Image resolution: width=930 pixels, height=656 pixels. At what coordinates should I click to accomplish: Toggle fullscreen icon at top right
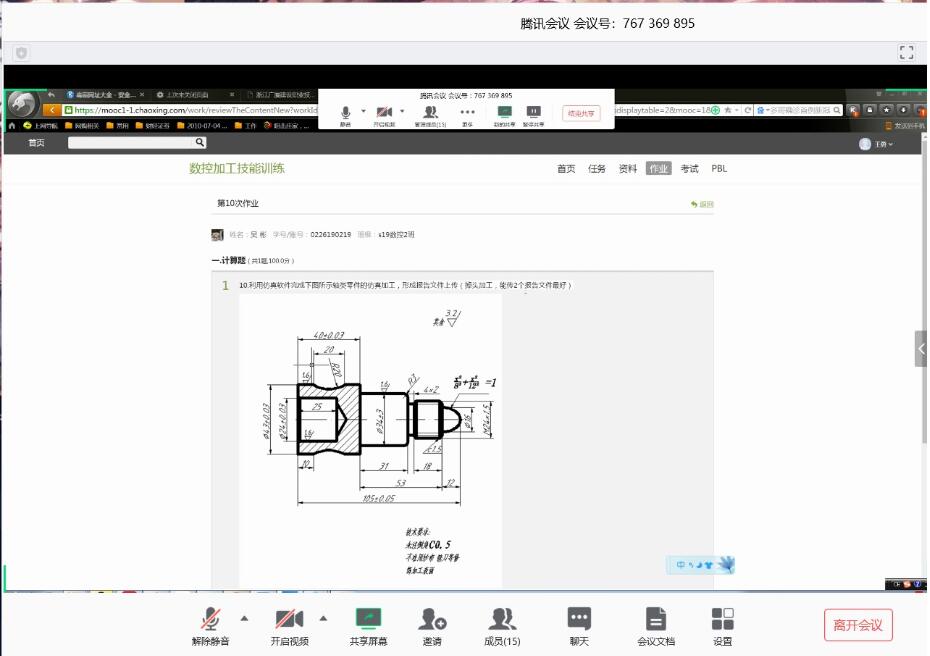tap(906, 52)
